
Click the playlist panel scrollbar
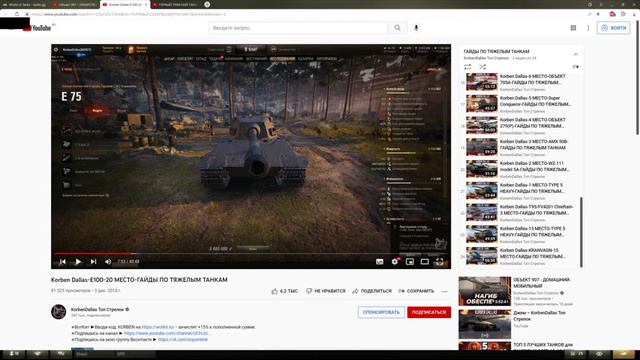click(581, 232)
